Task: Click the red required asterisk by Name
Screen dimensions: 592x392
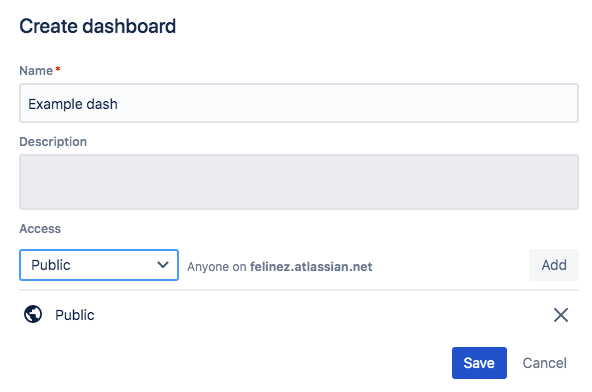Action: coord(58,69)
